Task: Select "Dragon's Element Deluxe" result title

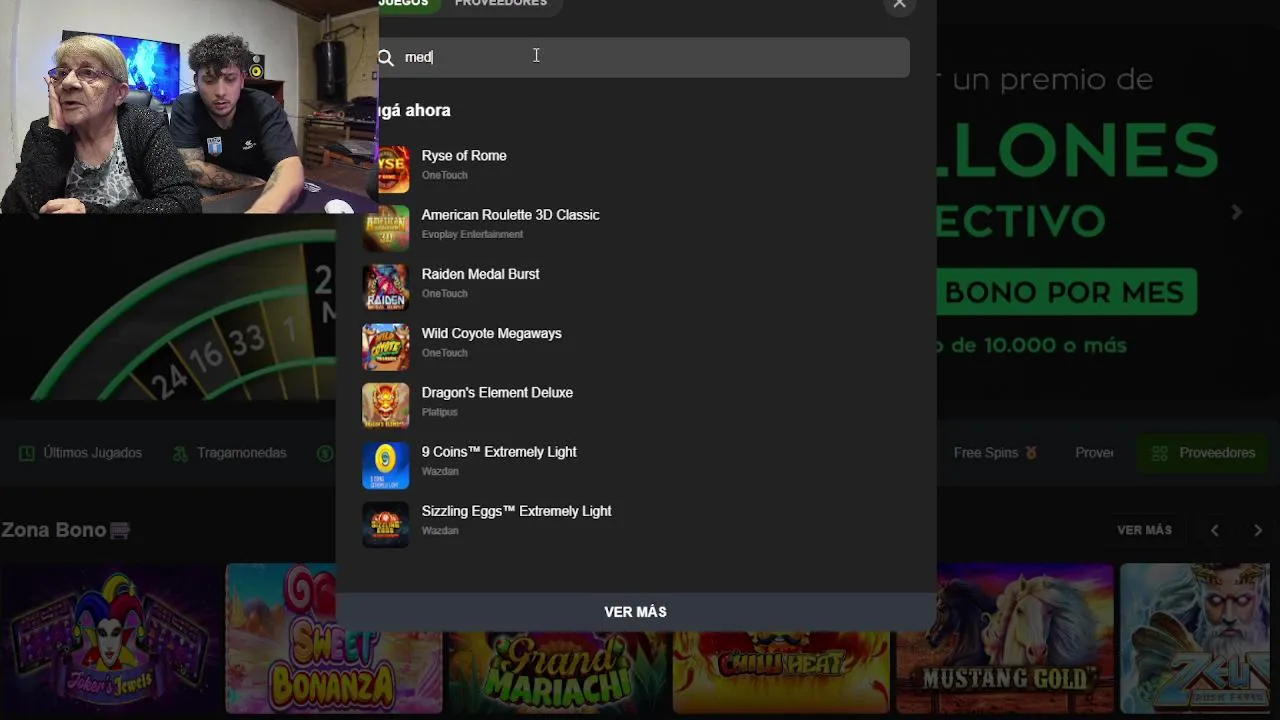Action: 497,393
